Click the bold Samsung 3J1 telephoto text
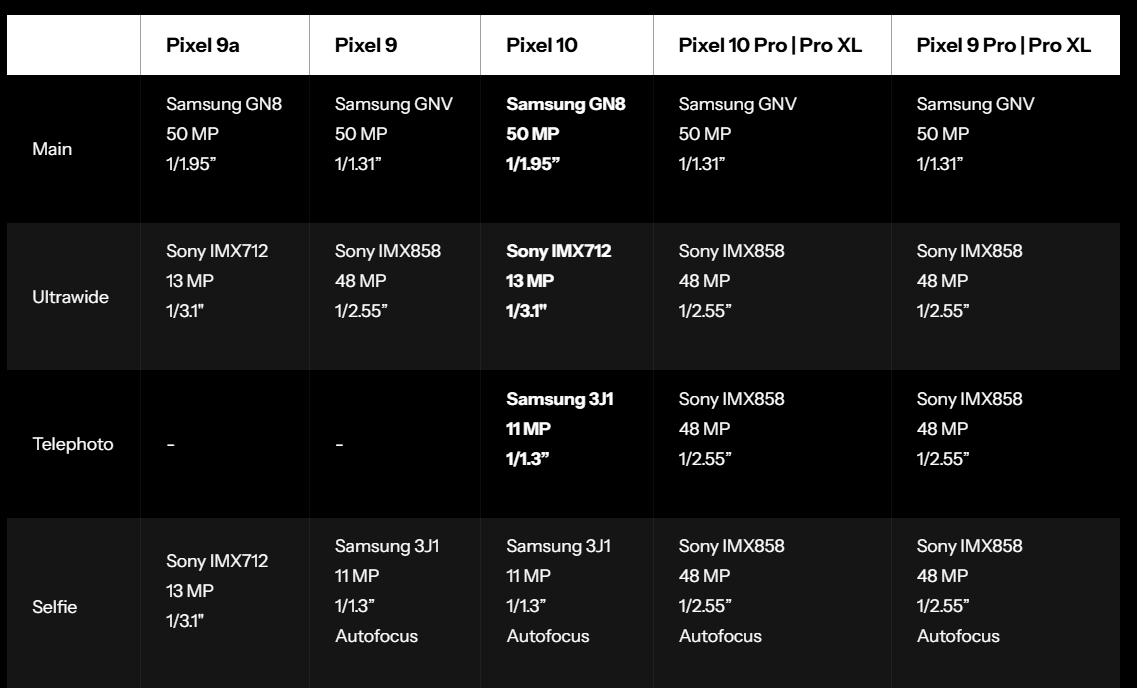Screen dimensions: 1137x688 560,399
